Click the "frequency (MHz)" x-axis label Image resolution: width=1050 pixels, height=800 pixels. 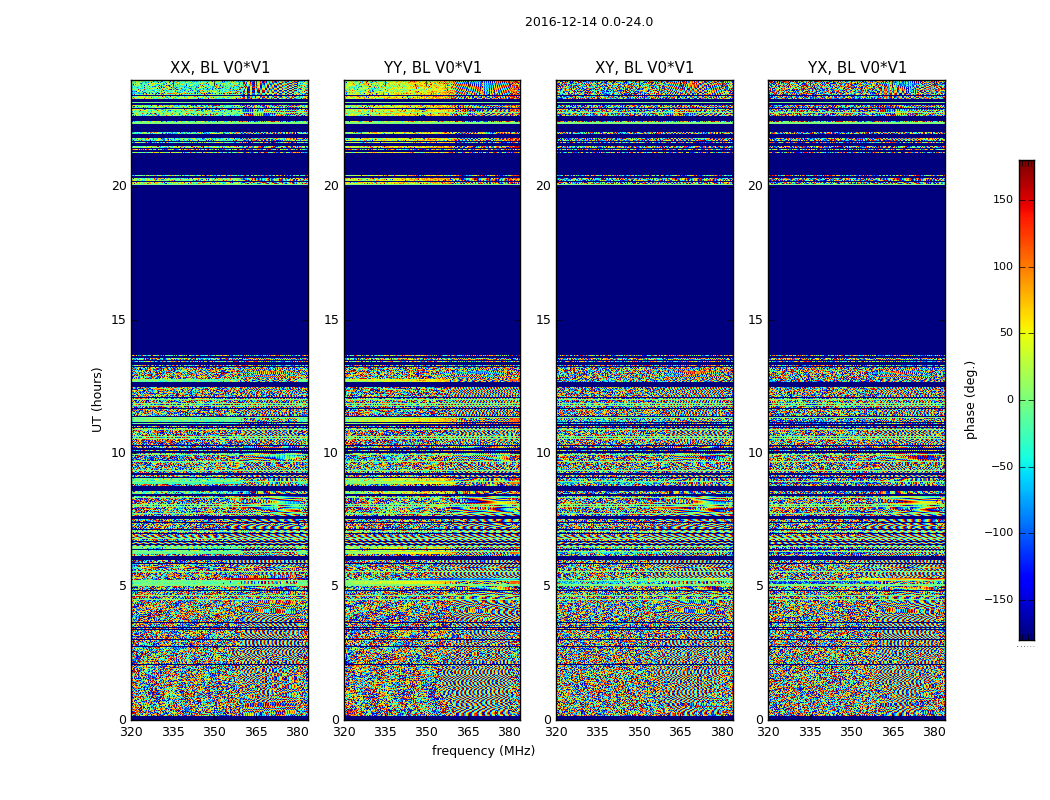pyautogui.click(x=483, y=751)
